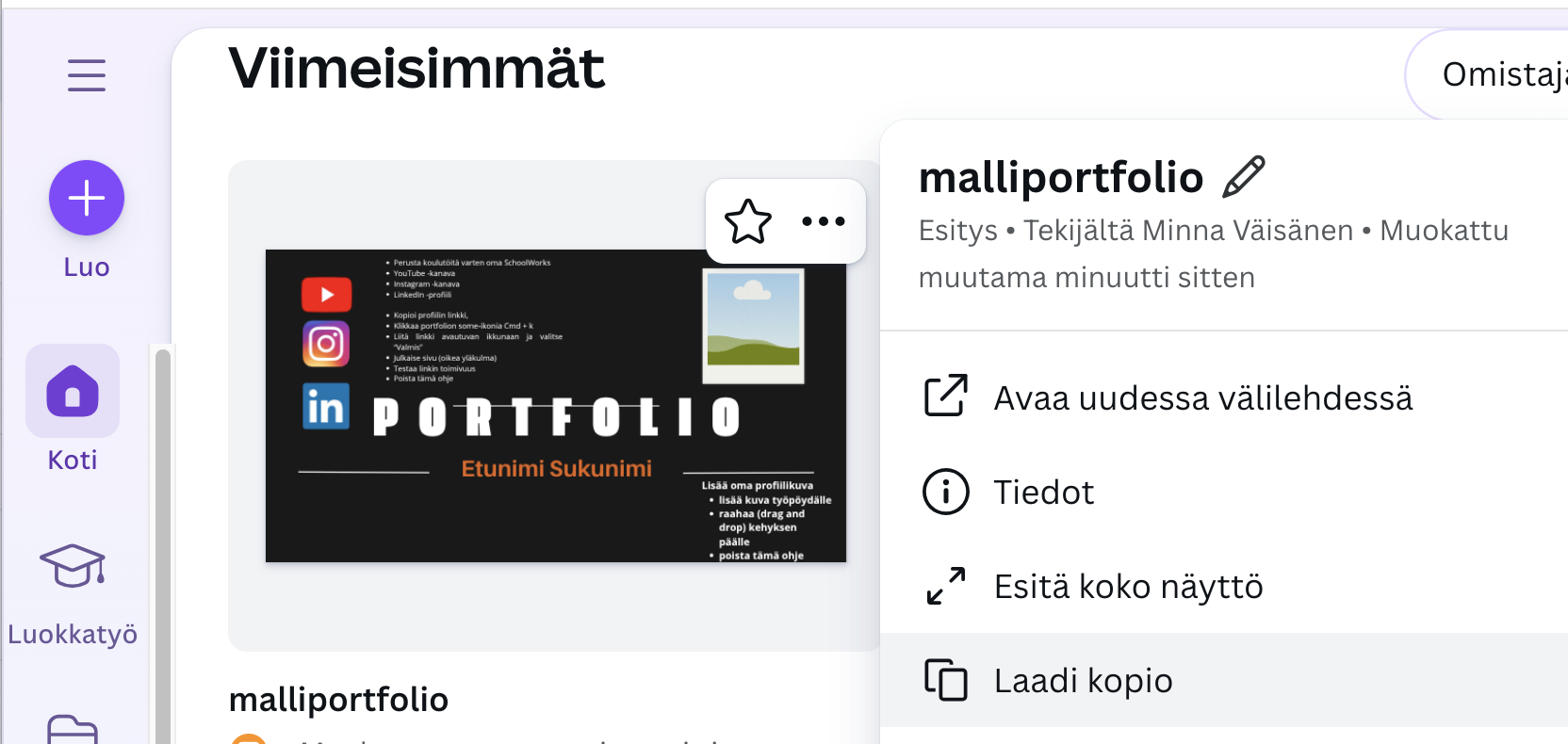Screen dimensions: 1568x744
Task: Click the LinkedIn icon in portfolio preview
Action: (326, 407)
